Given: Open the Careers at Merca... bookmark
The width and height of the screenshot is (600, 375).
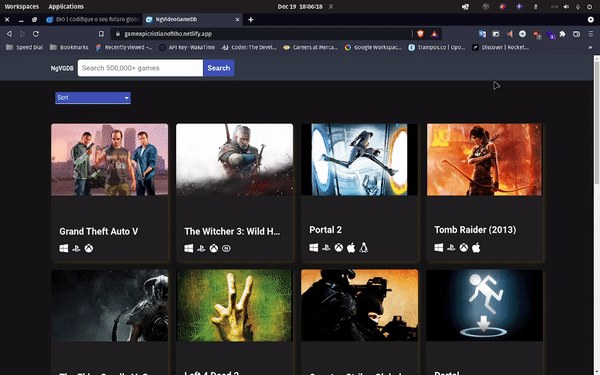Looking at the screenshot, I should (310, 47).
